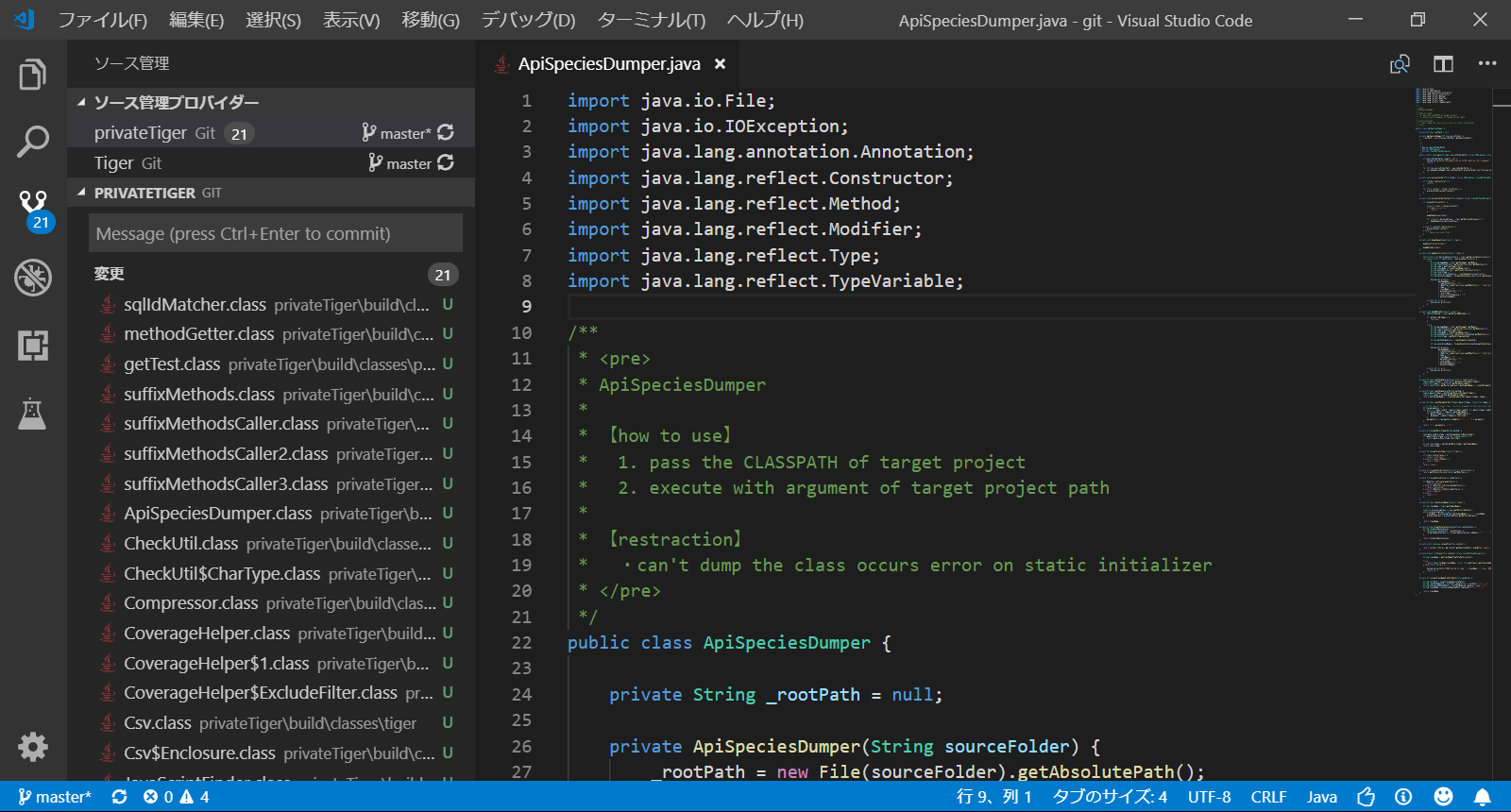Open sqlIdMatcher.class in changes list
Image resolution: width=1511 pixels, height=812 pixels.
pos(271,304)
